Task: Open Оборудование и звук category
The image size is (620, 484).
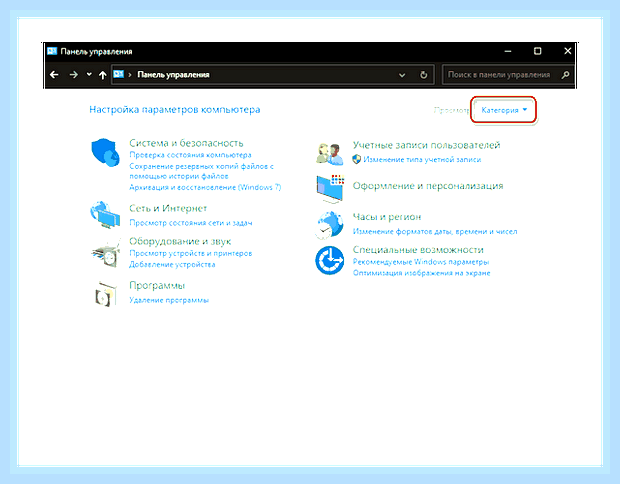Action: (x=180, y=241)
